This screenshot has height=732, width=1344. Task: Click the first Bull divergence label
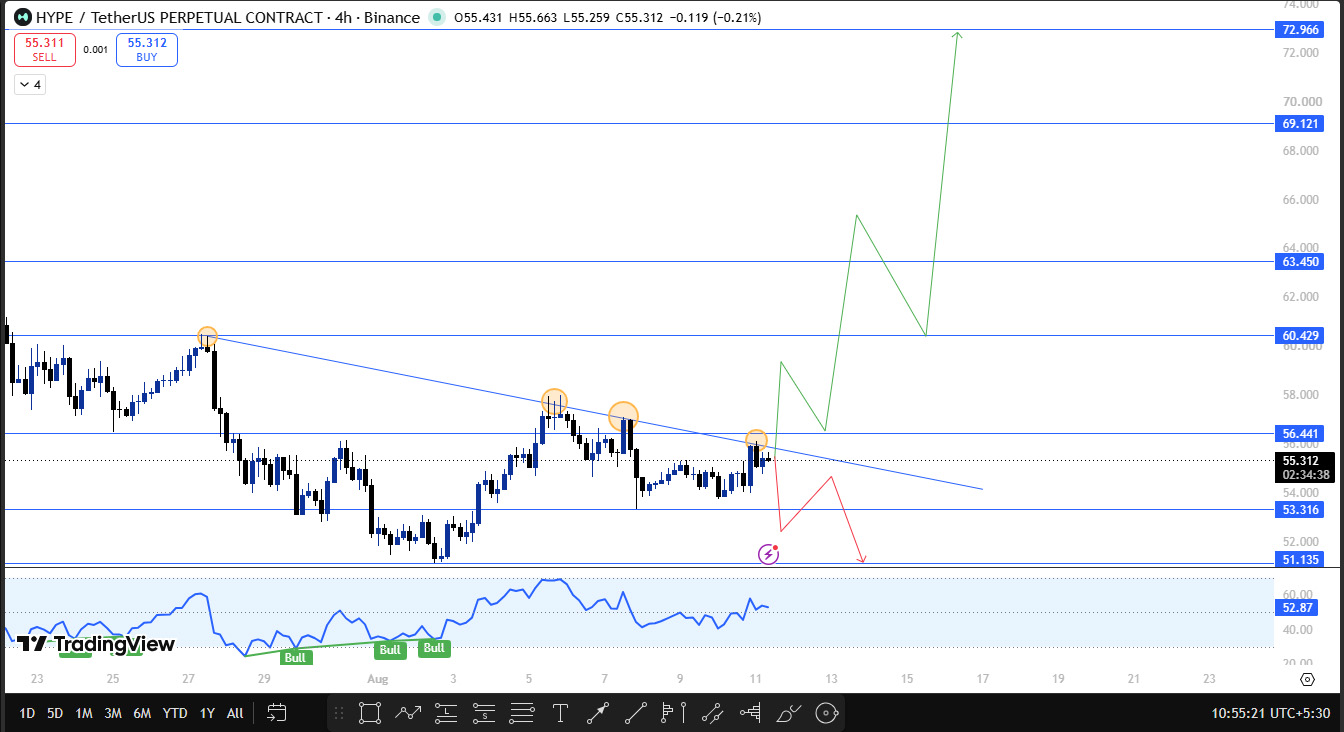(x=297, y=657)
